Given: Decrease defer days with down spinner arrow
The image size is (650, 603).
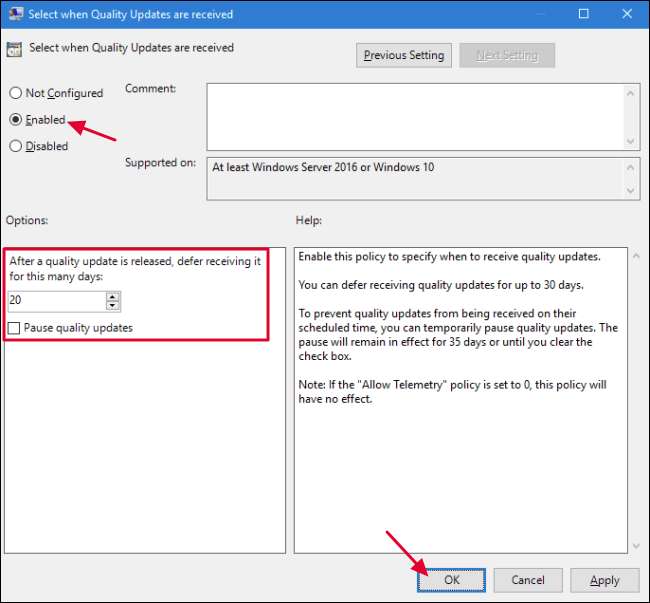Looking at the screenshot, I should [x=113, y=306].
